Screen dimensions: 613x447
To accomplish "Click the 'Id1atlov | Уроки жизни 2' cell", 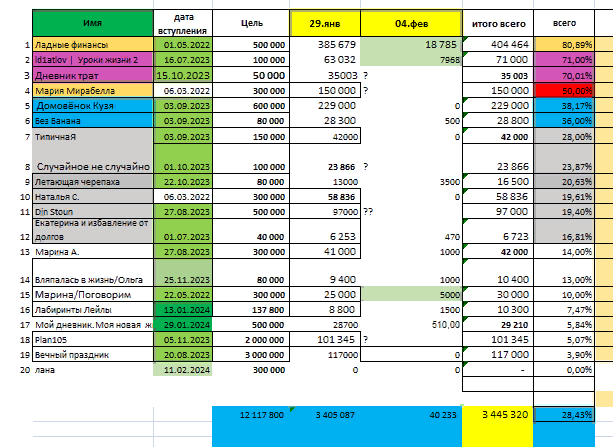I will [93, 59].
